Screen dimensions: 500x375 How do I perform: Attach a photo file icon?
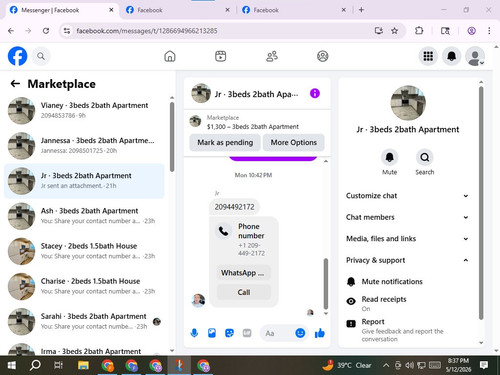(x=212, y=333)
